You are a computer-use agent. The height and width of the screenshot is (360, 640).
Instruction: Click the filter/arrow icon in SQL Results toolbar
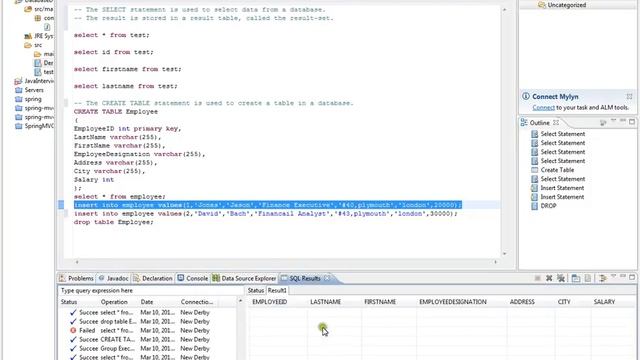pos(602,278)
